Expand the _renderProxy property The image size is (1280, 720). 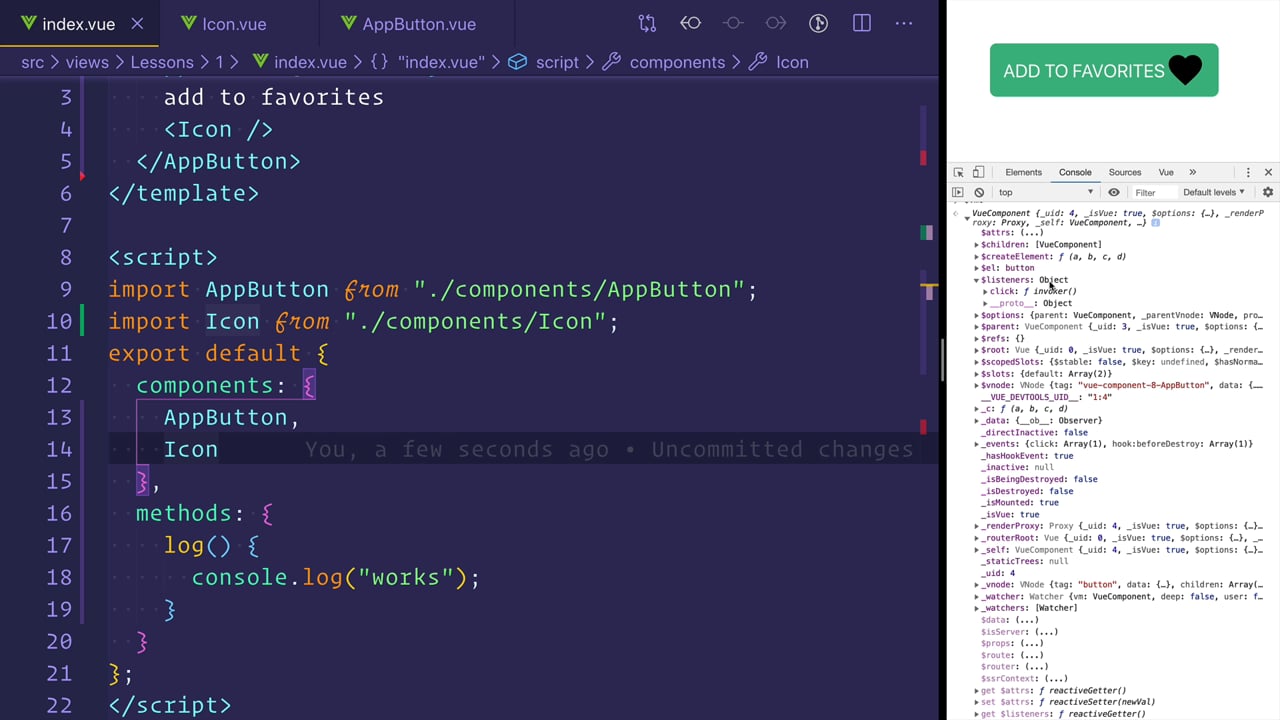coord(977,526)
